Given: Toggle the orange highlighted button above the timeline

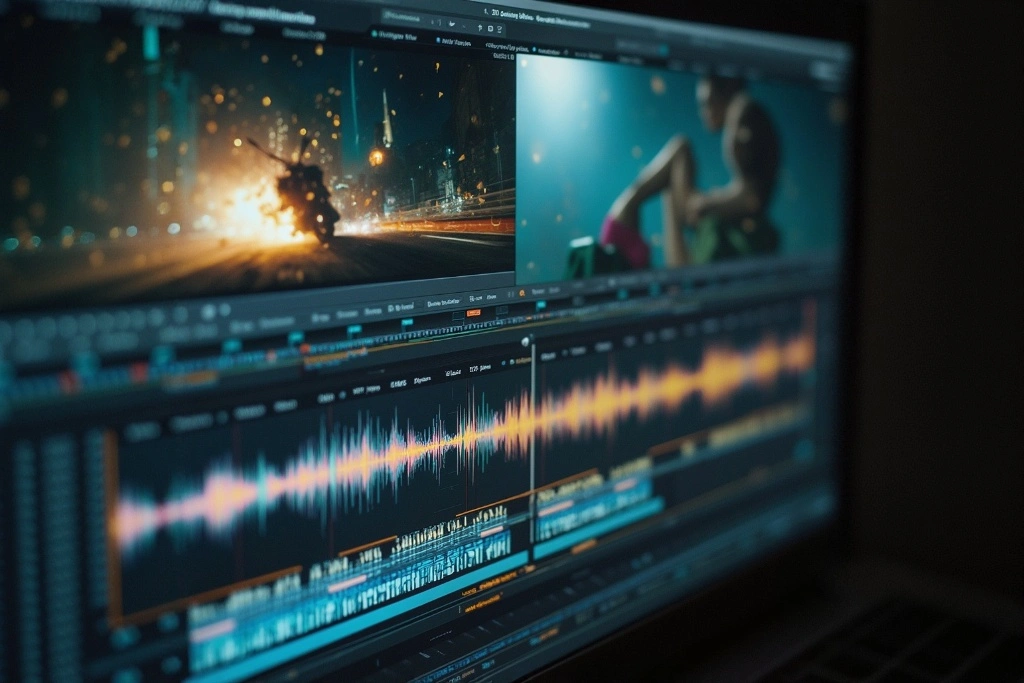Looking at the screenshot, I should [473, 313].
